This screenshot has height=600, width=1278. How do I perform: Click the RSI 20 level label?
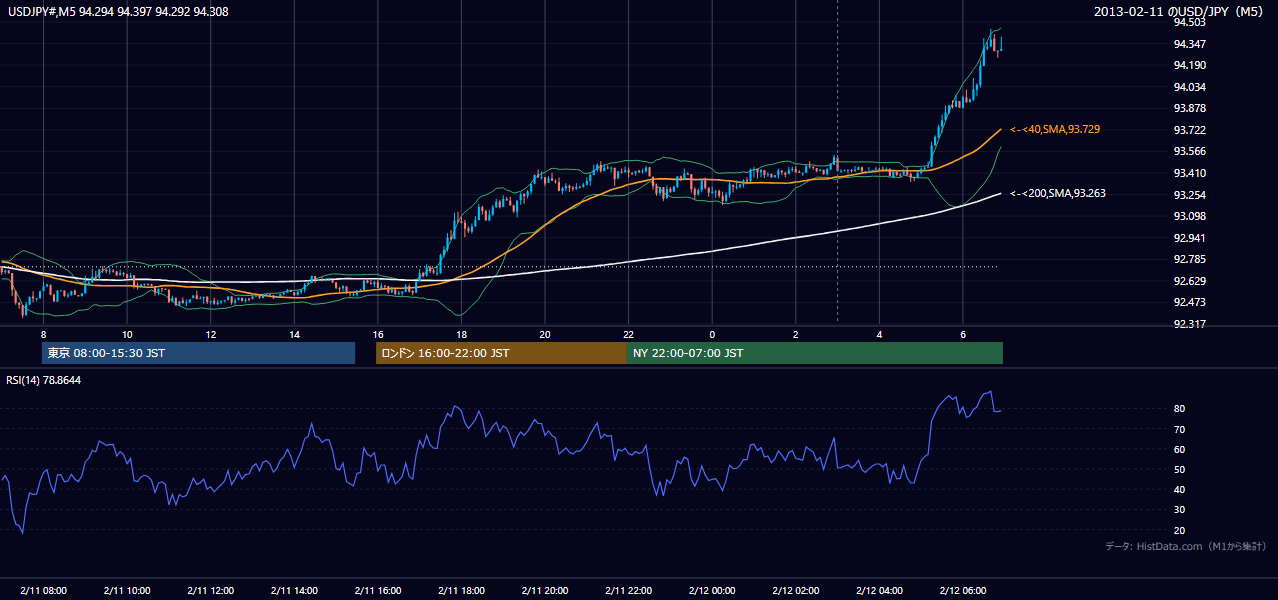(1180, 530)
